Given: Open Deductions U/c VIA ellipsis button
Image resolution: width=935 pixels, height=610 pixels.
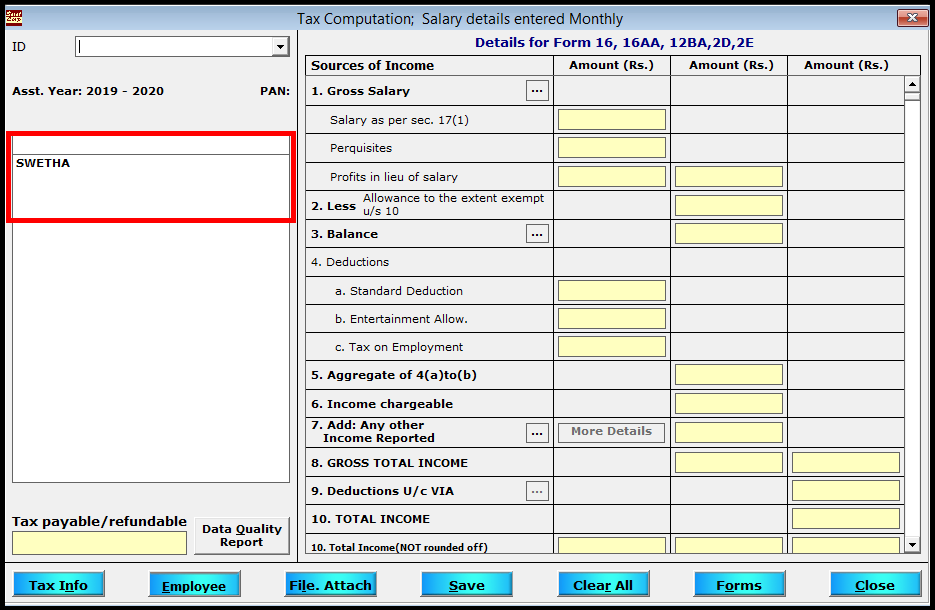Looking at the screenshot, I should pos(537,491).
